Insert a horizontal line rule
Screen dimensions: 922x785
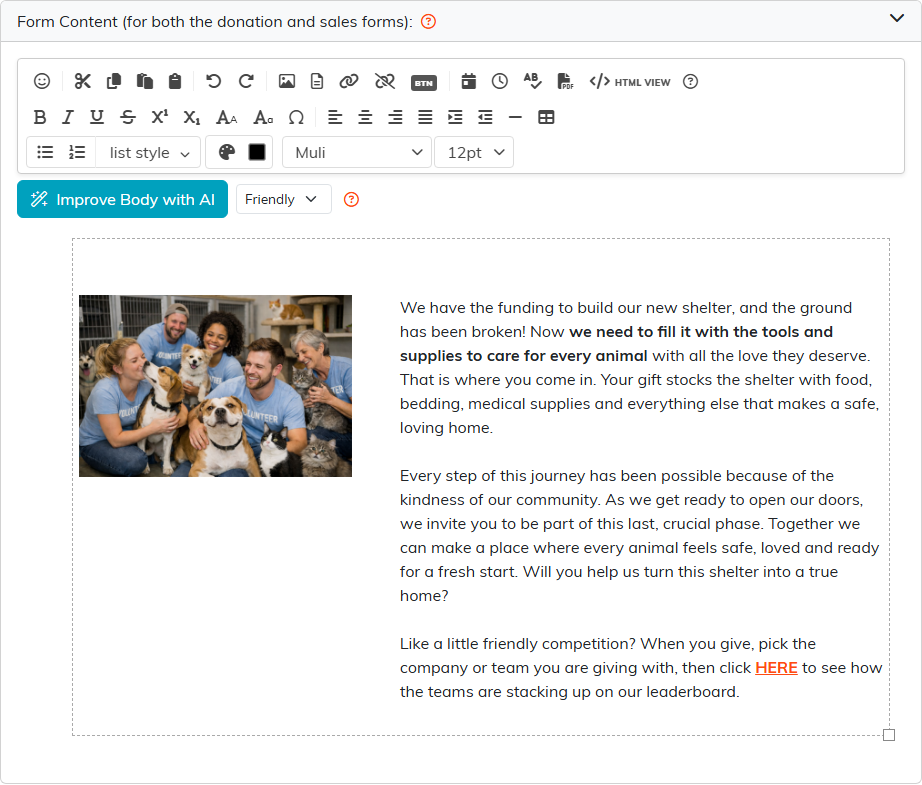(515, 118)
